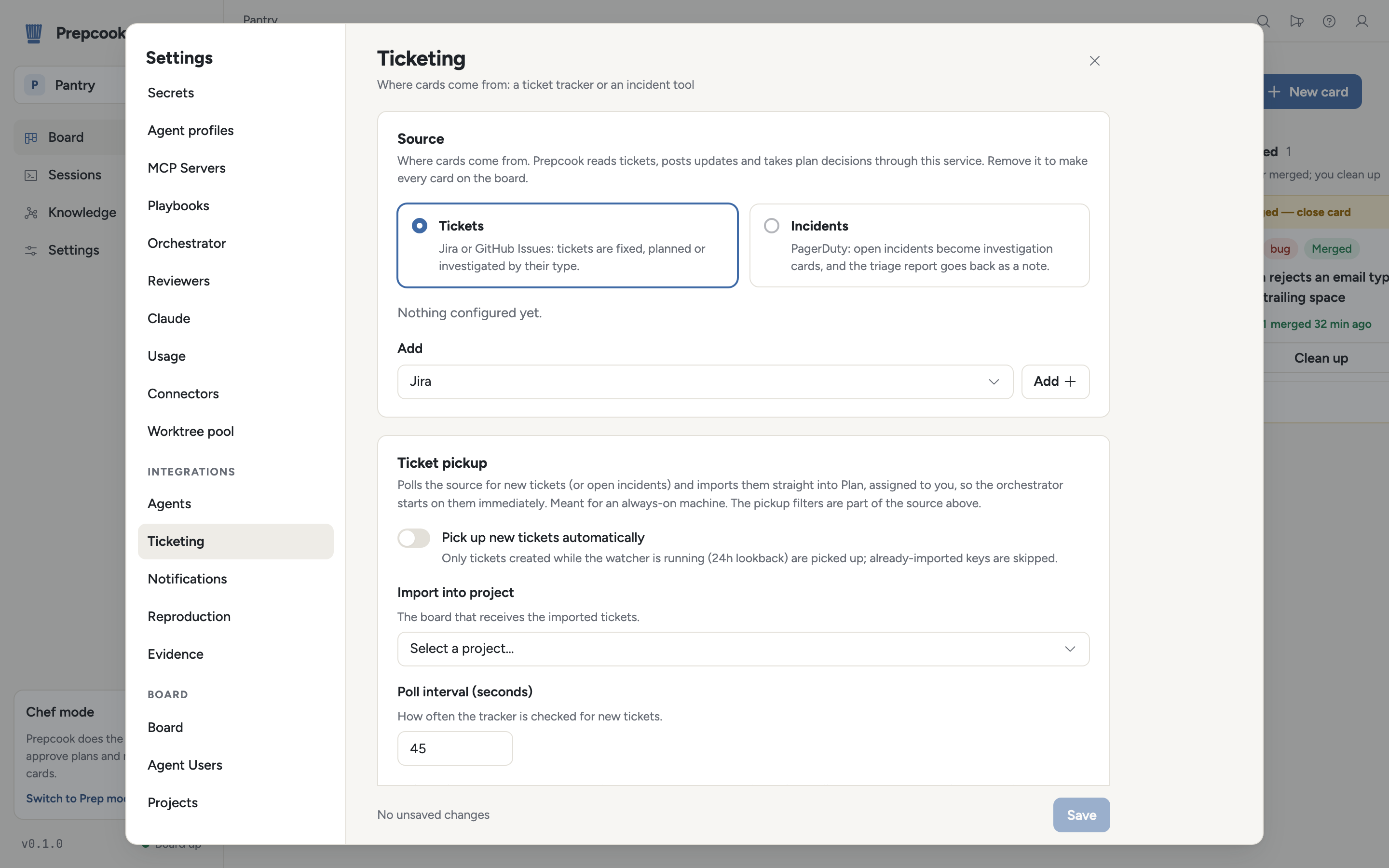1389x868 pixels.
Task: Open the Agents integration settings
Action: pos(235,503)
